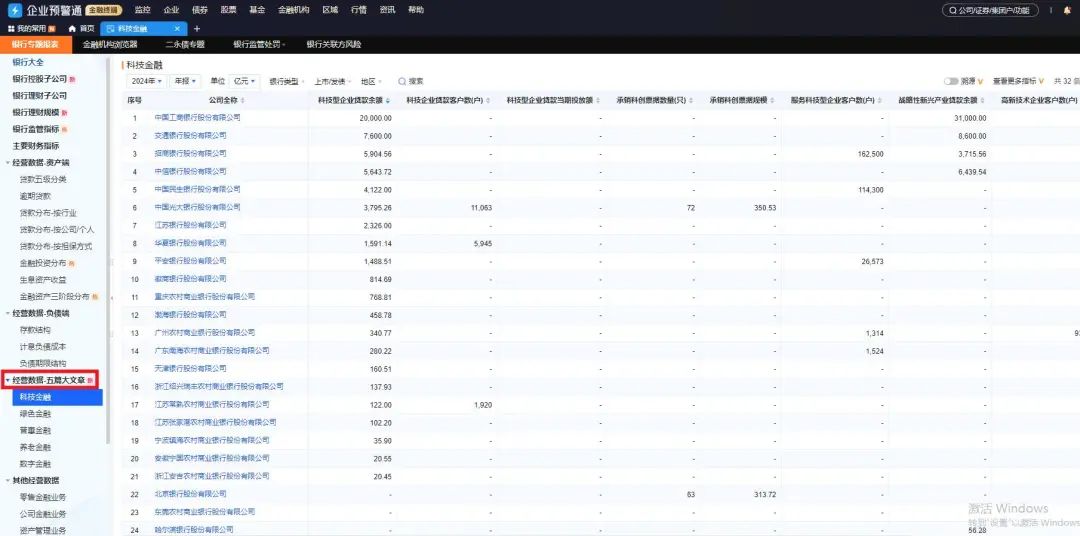Image resolution: width=1080 pixels, height=536 pixels.
Task: Collapse the 经营数据-负债端 tree group
Action: 8,313
